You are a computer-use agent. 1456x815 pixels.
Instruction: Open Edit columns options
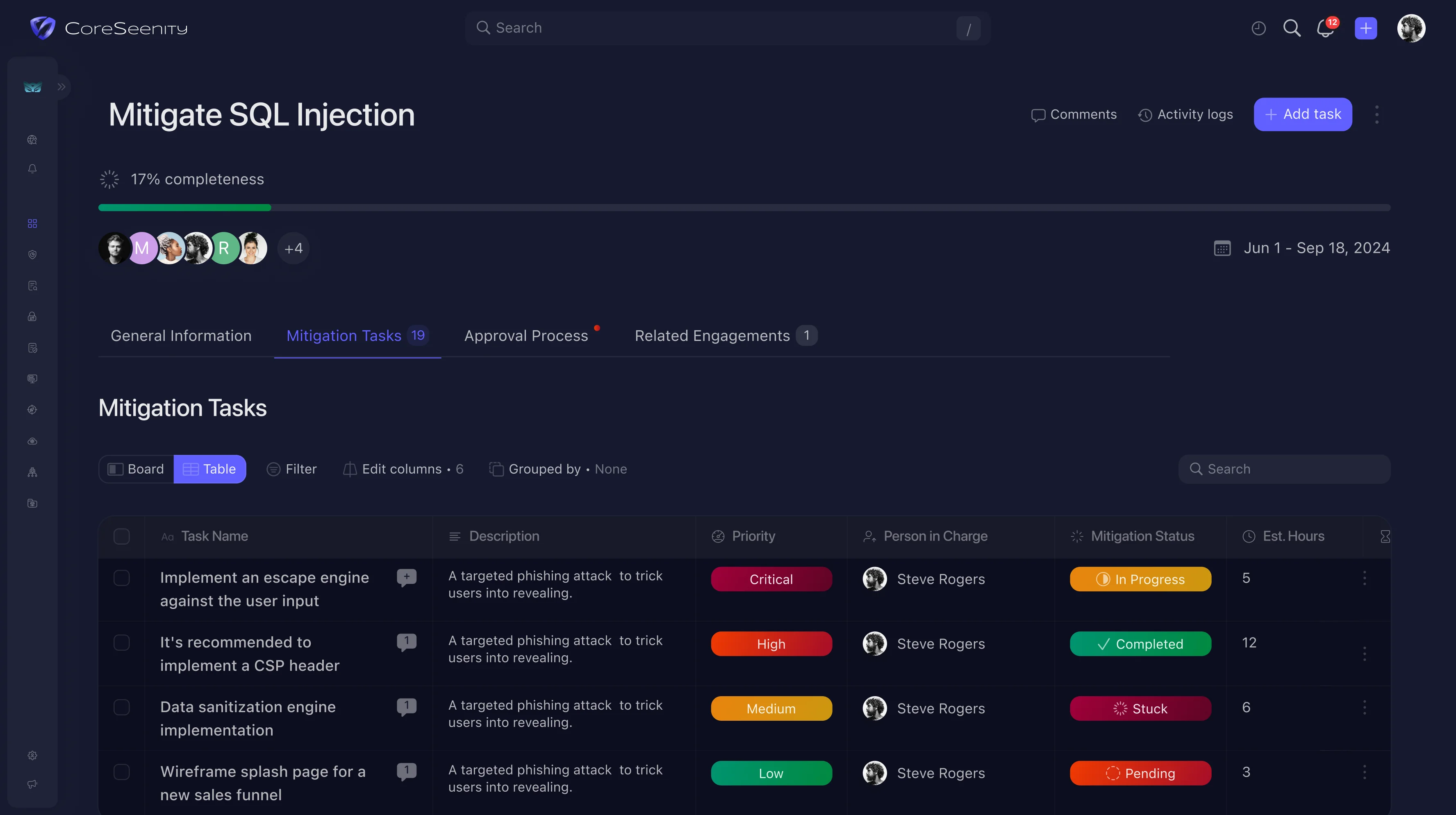[403, 469]
